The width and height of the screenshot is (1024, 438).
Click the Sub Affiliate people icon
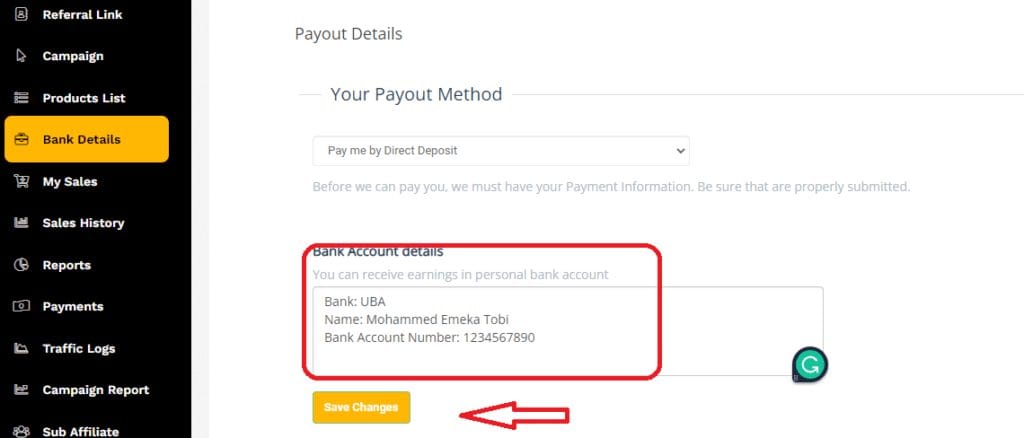click(22, 431)
